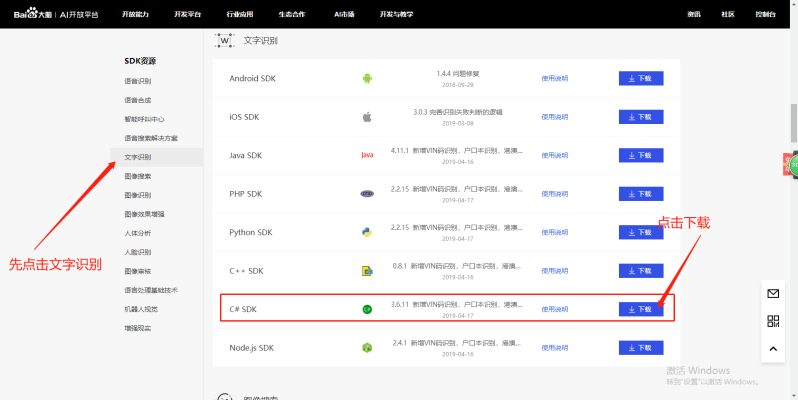This screenshot has width=798, height=400.
Task: Click the green C# icon
Action: coord(367,309)
